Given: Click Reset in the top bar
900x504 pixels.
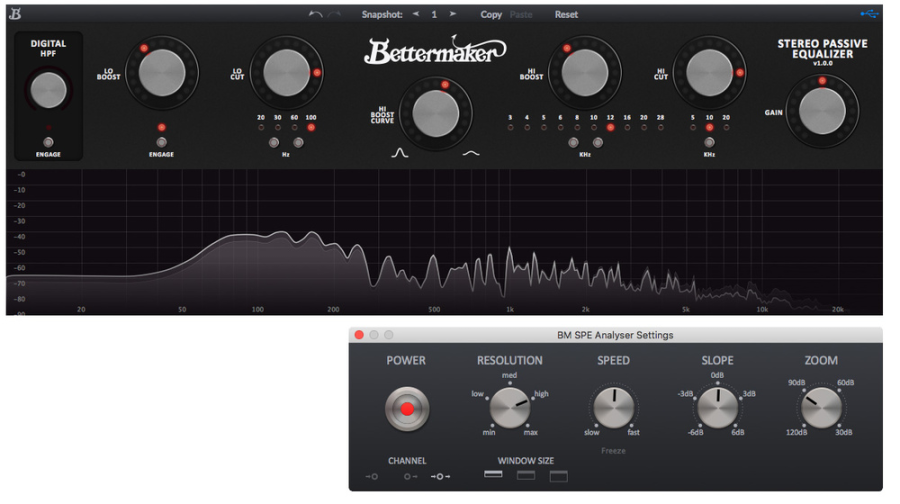Looking at the screenshot, I should point(566,14).
